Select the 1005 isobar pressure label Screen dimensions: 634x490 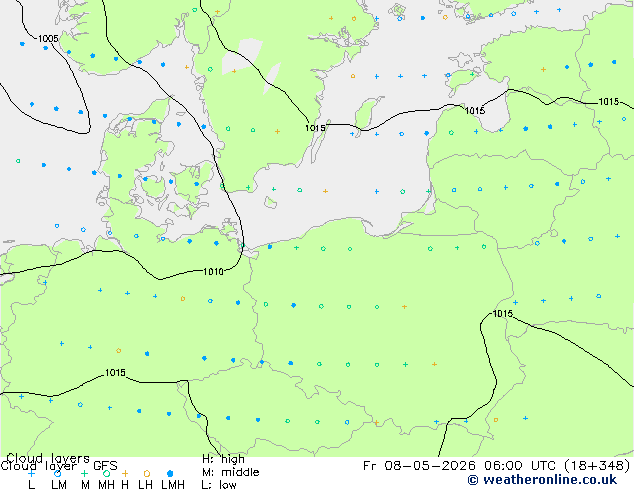pos(48,38)
